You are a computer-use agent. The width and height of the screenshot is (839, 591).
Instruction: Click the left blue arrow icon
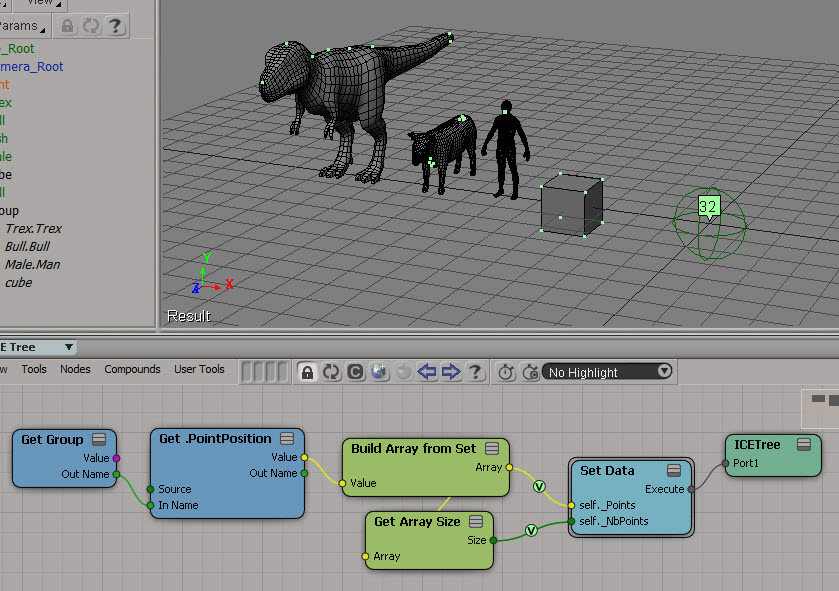click(x=427, y=372)
